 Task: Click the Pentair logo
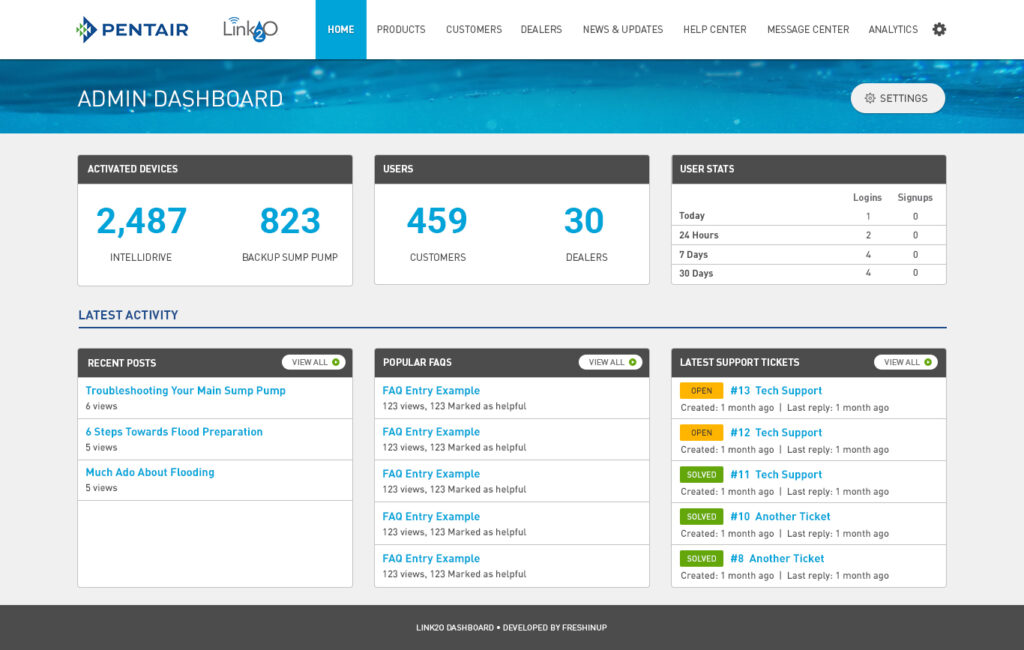[x=132, y=29]
